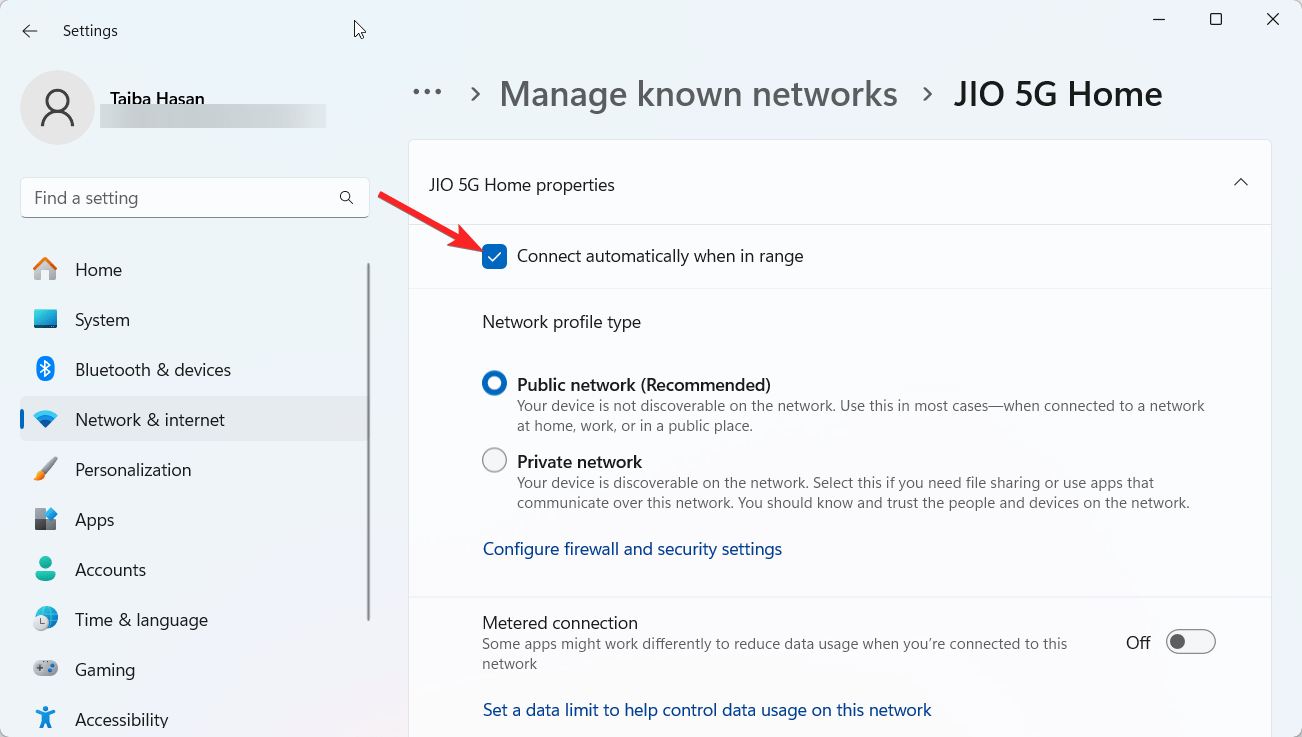Click the Bluetooth icon in sidebar
1302x737 pixels.
click(x=45, y=370)
